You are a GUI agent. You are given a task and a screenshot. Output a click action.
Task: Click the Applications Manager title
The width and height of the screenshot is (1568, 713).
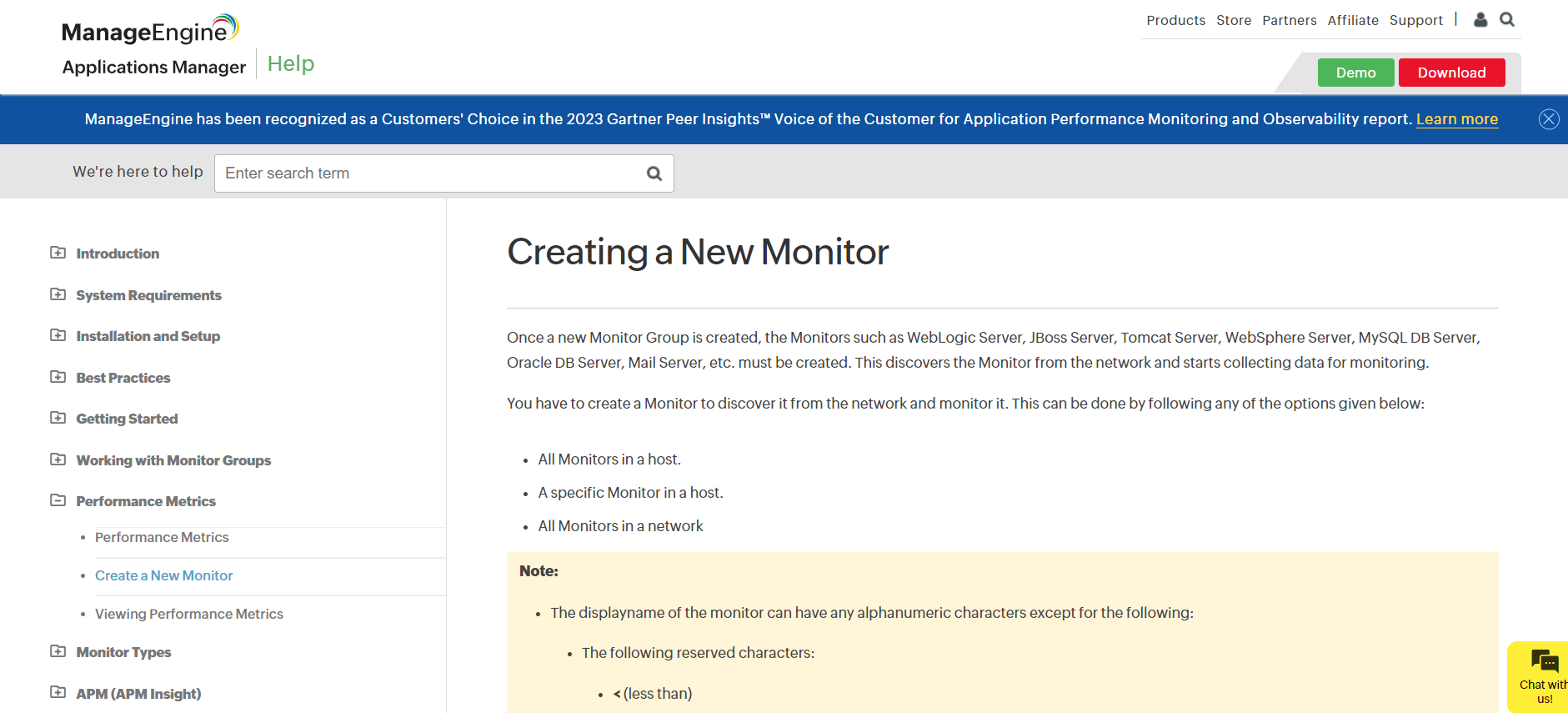[154, 67]
